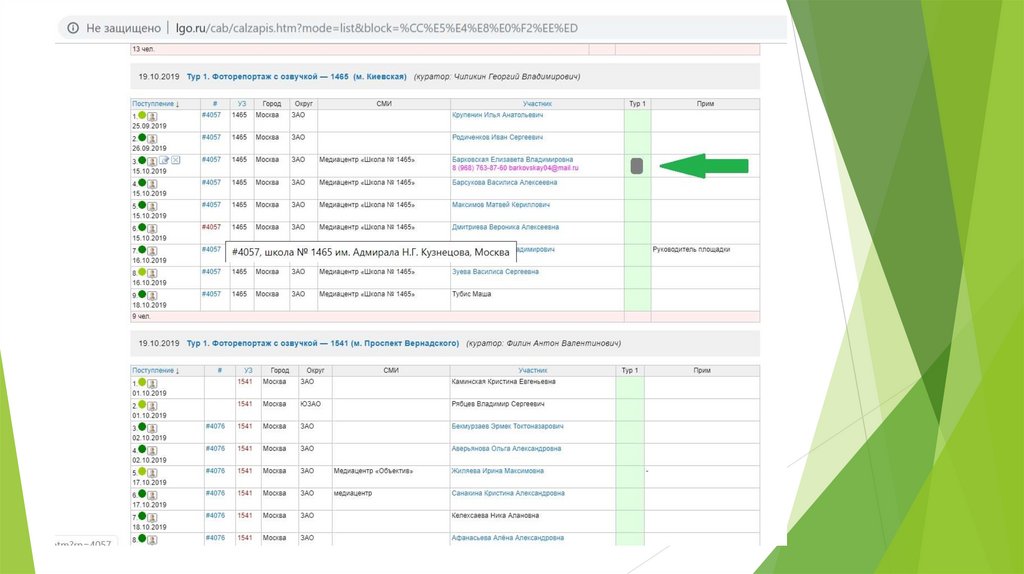Image resolution: width=1024 pixels, height=574 pixels.
Task: Click the red #4057 link in Дмитриева's row
Action: coord(211,227)
